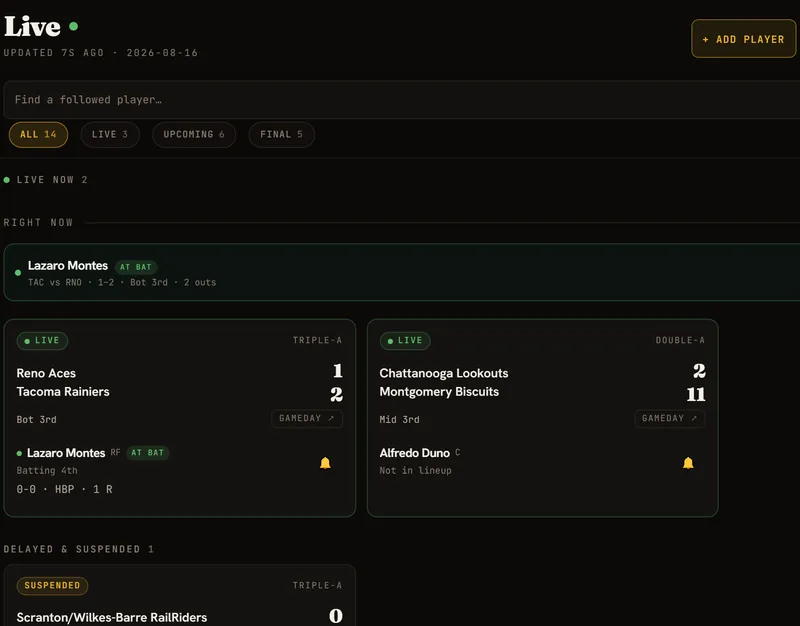Click the Scranton/Wilkes-Barre RailRiders team name

coord(112,617)
